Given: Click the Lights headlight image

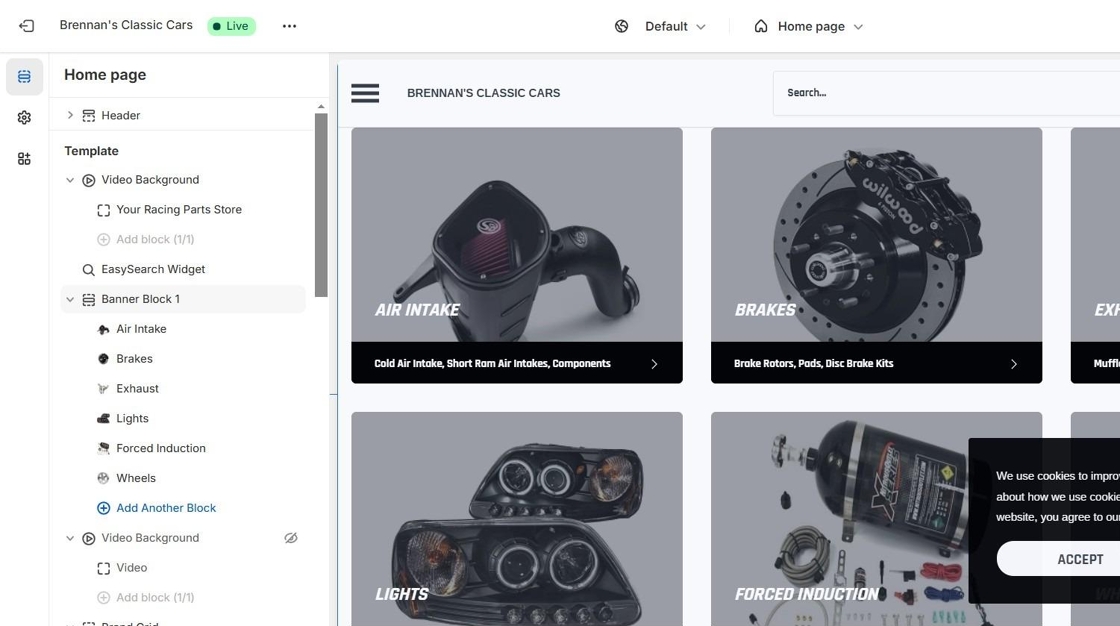Looking at the screenshot, I should click(516, 519).
